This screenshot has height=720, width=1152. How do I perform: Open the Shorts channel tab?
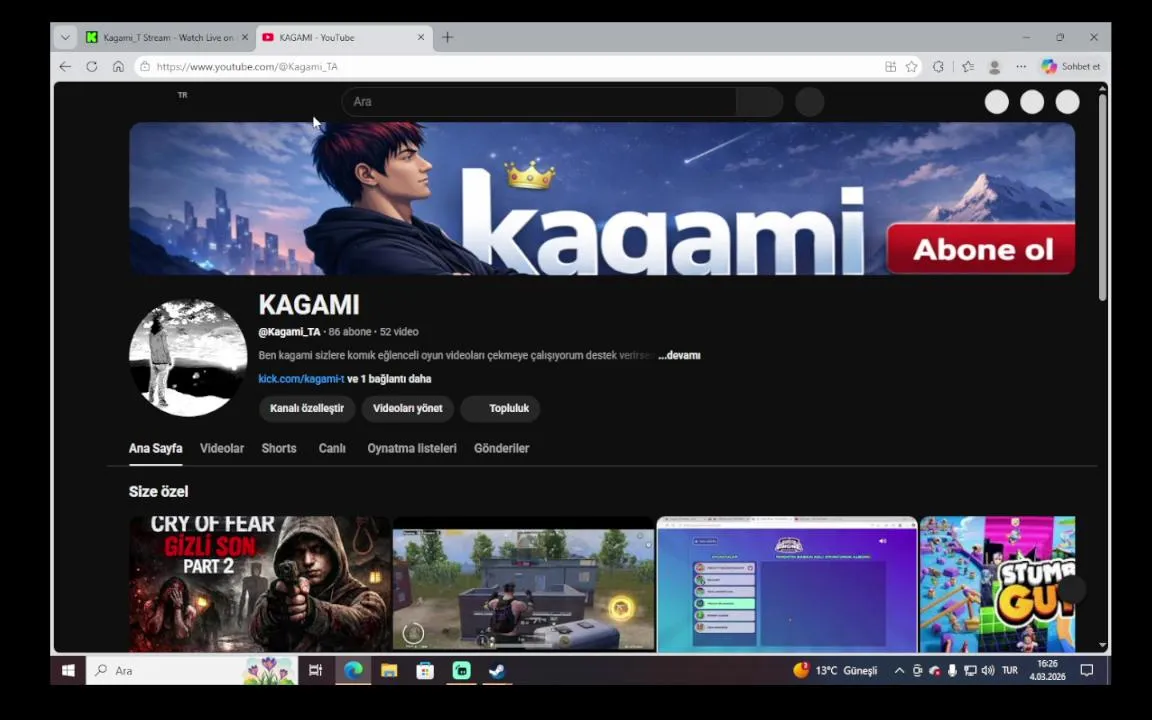279,448
